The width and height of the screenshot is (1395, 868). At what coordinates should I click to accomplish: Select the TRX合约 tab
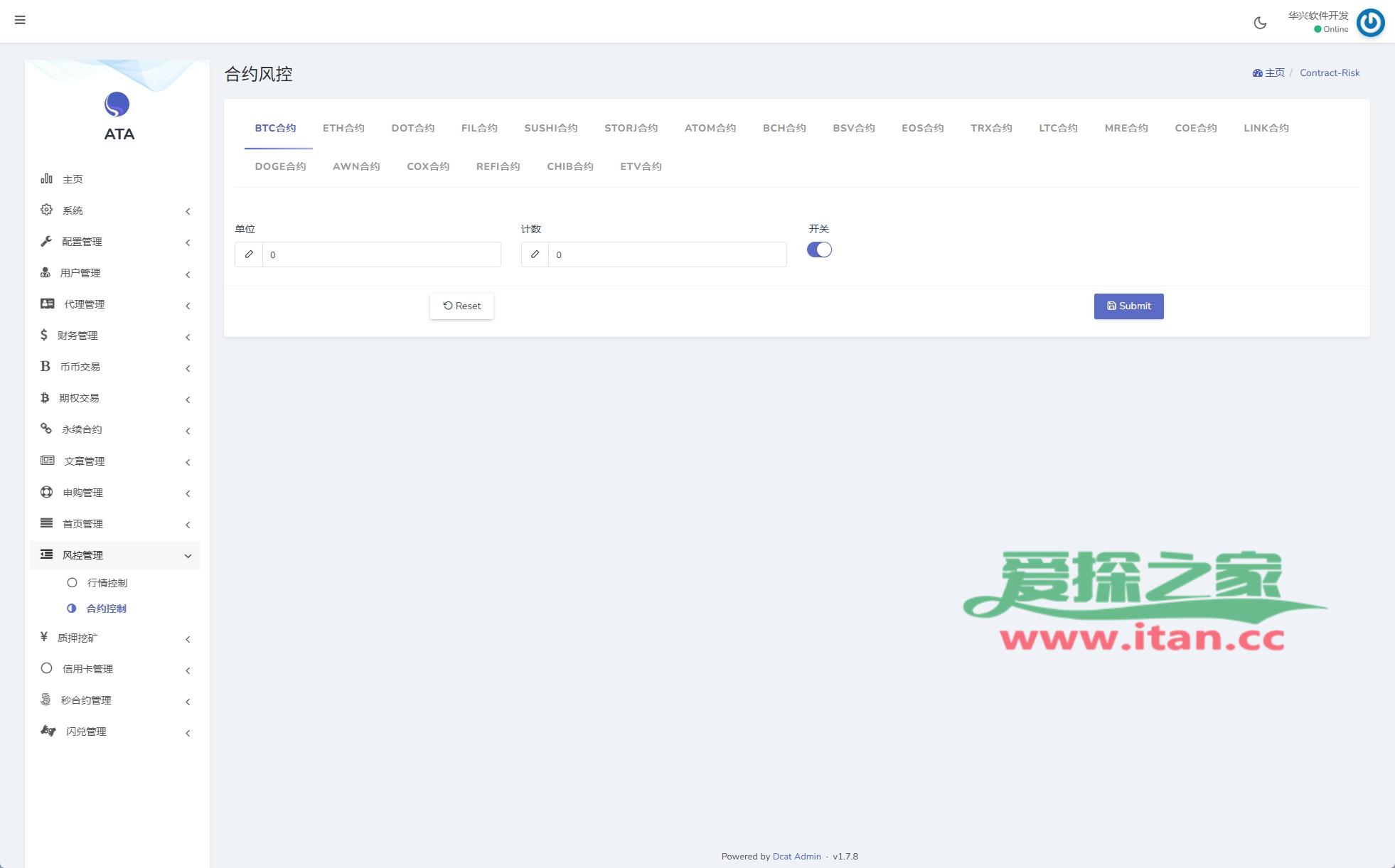click(x=991, y=128)
